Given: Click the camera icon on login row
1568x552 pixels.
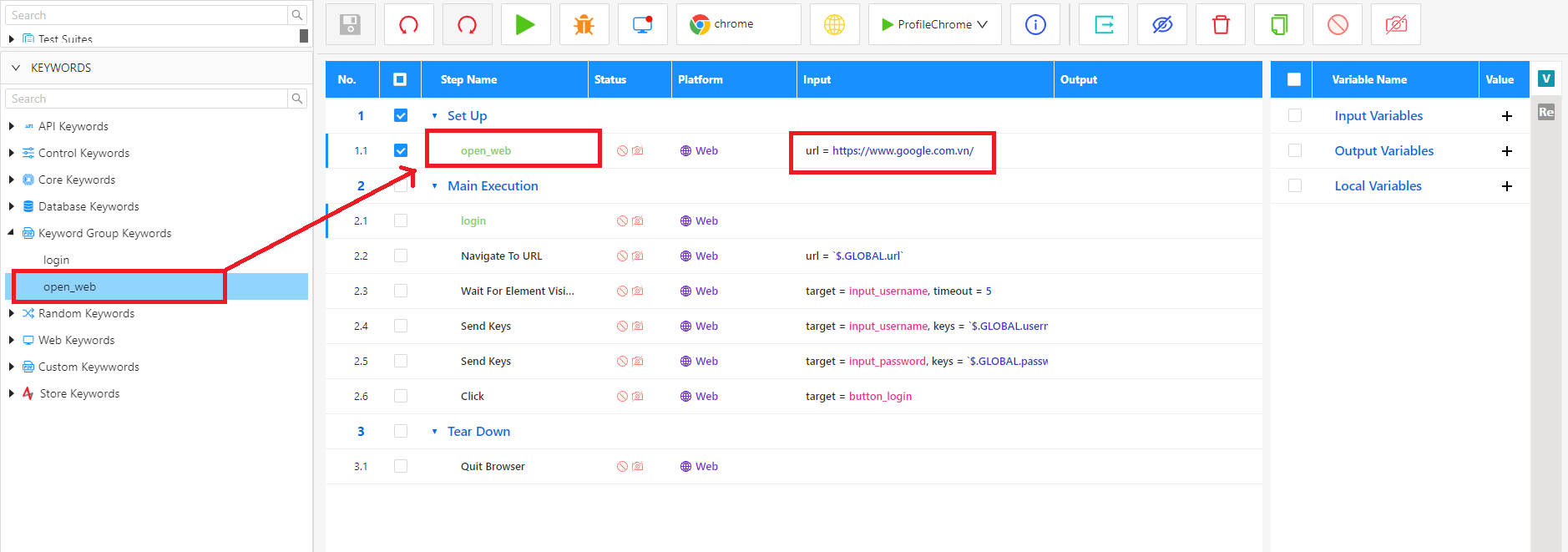Looking at the screenshot, I should tap(638, 221).
